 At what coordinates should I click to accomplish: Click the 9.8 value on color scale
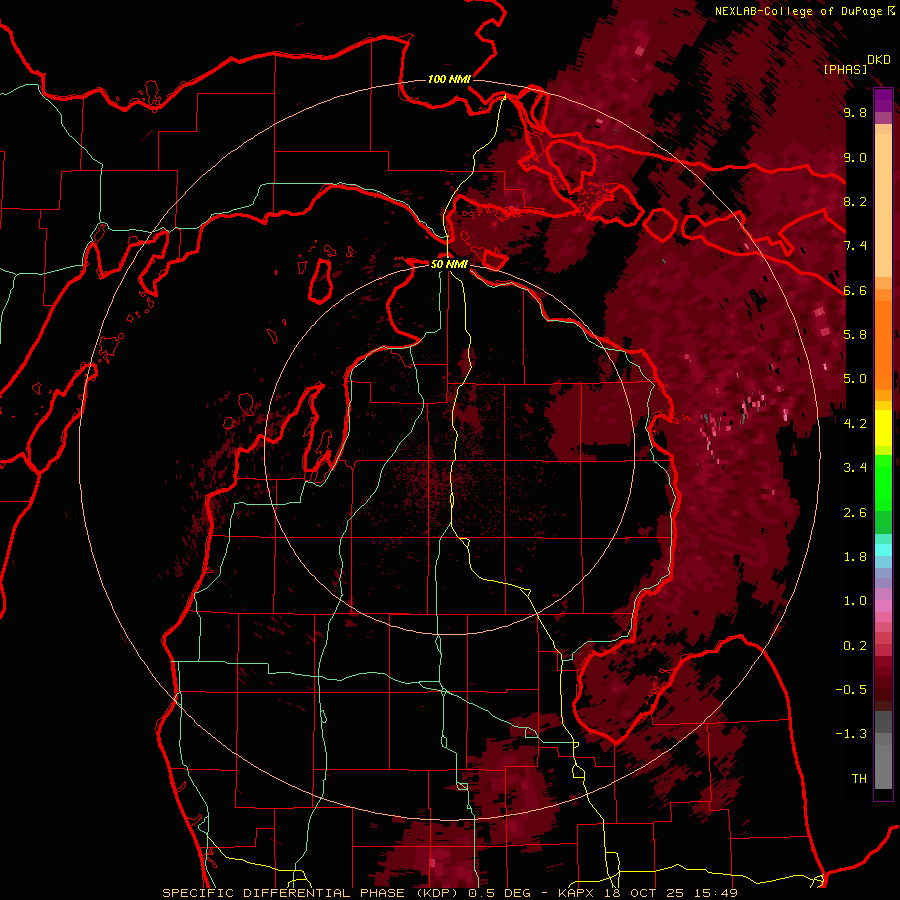point(855,113)
